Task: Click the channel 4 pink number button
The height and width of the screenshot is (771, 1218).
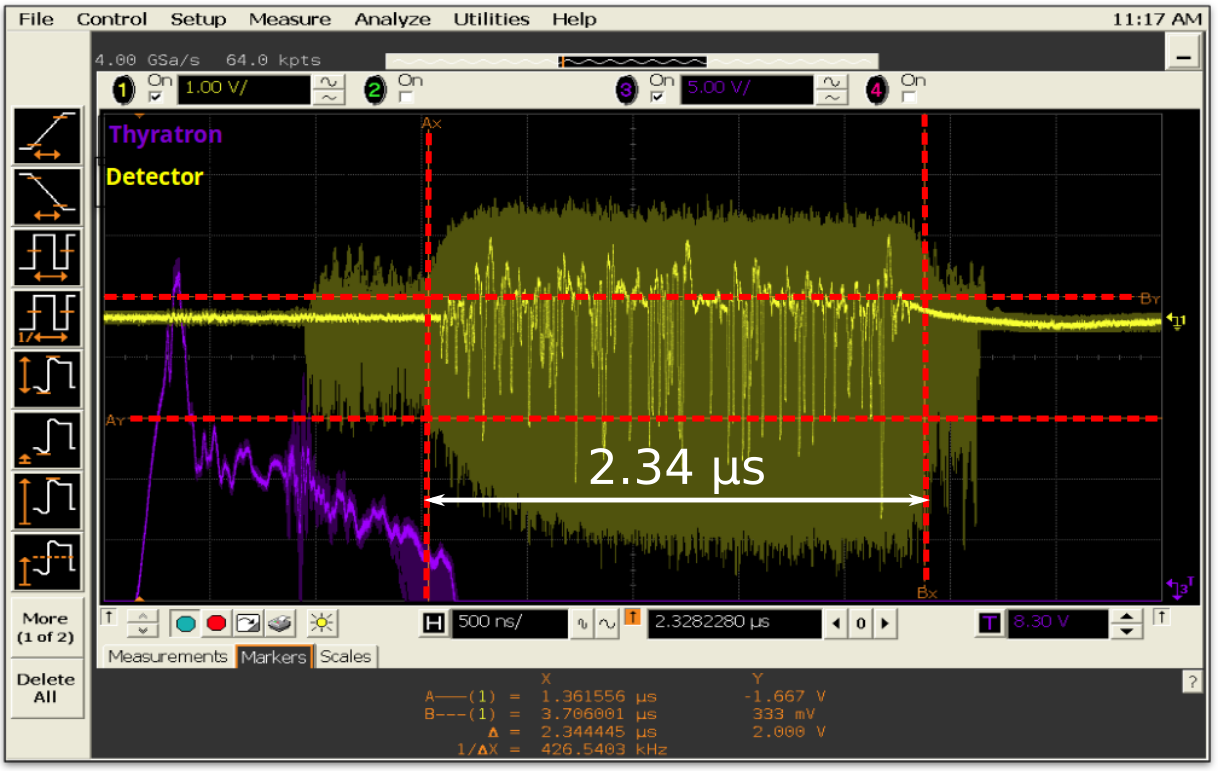Action: [876, 92]
